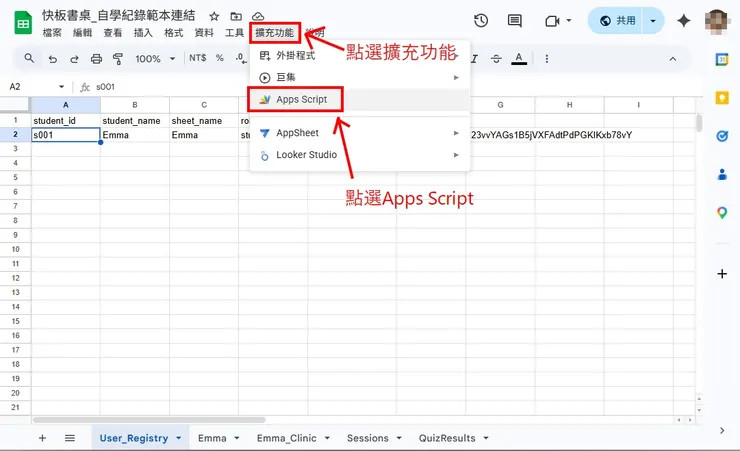The height and width of the screenshot is (451, 740).
Task: Open Google Keep side panel
Action: point(722,98)
